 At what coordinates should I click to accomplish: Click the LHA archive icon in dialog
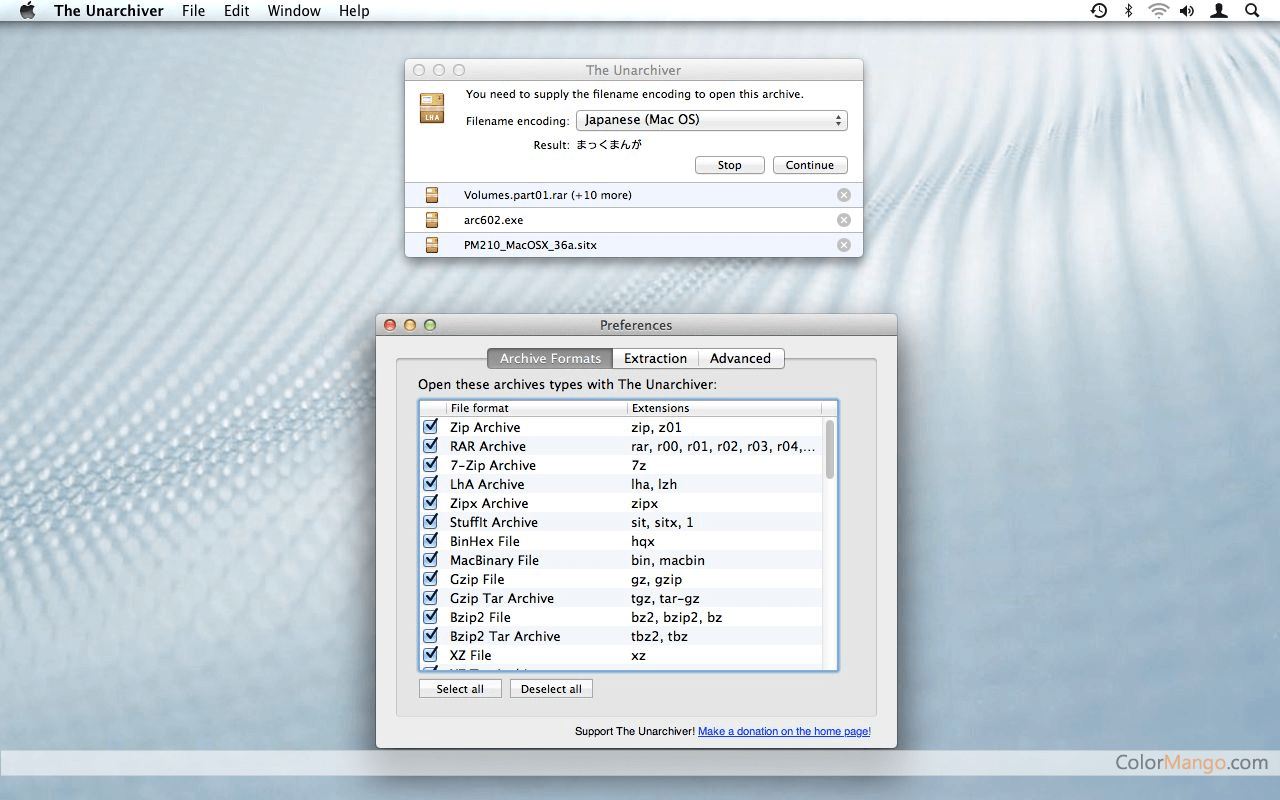[432, 108]
